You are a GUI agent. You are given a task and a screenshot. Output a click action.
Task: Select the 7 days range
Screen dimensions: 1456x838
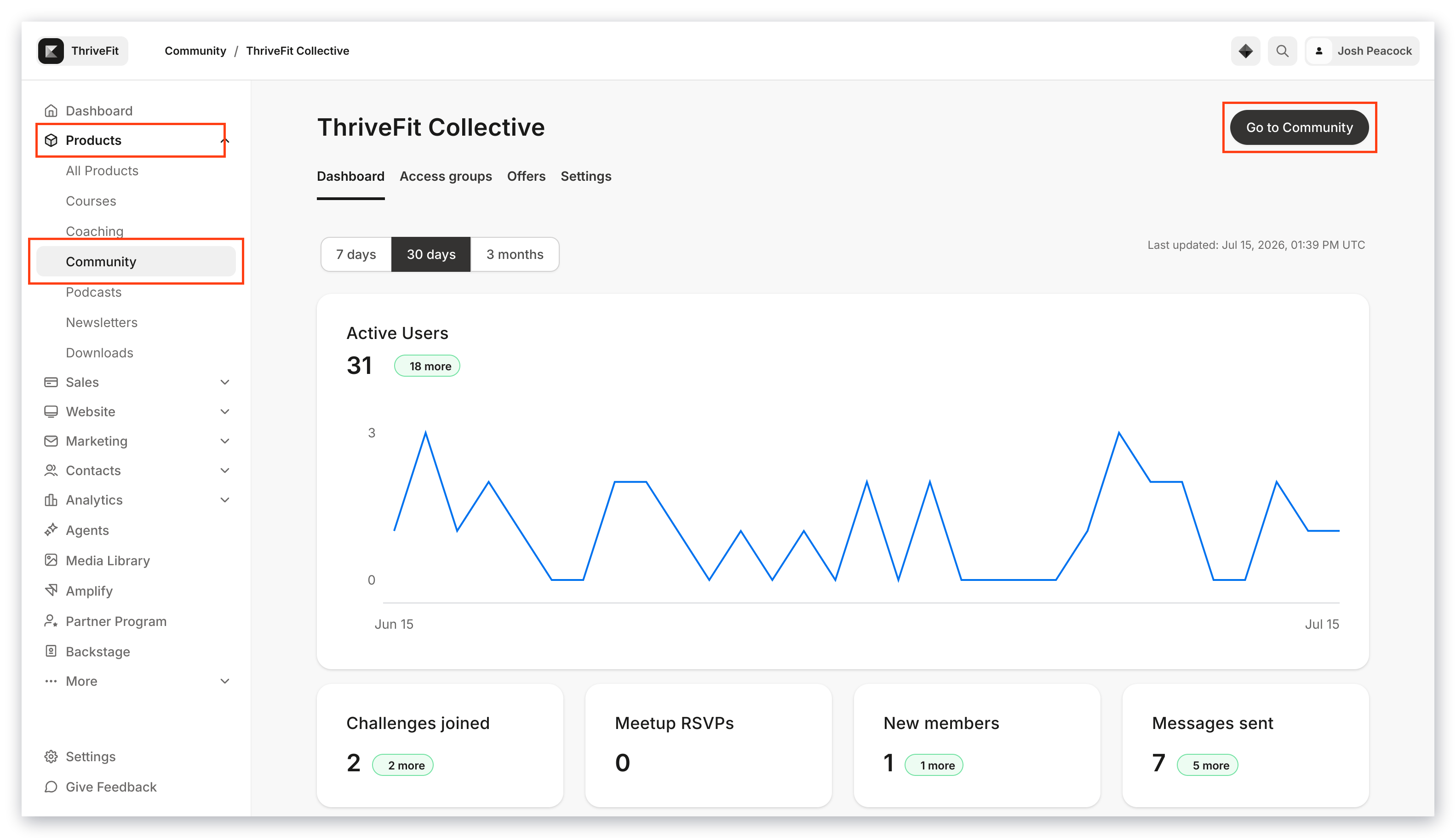356,254
